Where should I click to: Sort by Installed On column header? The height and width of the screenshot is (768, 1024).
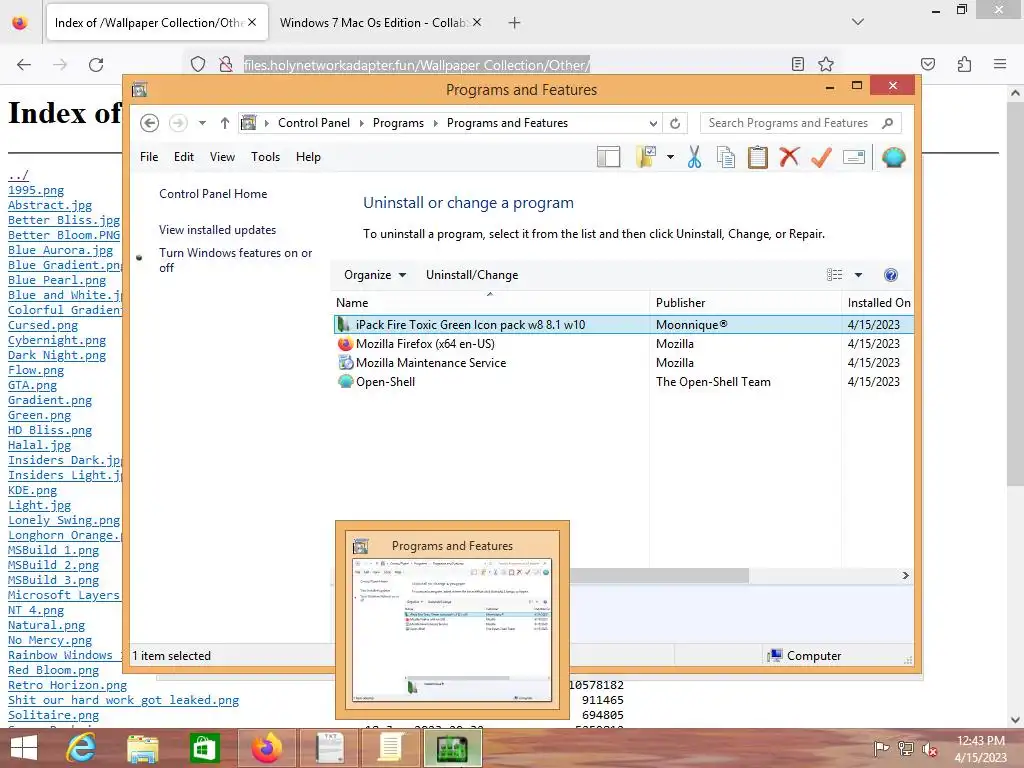click(x=878, y=303)
